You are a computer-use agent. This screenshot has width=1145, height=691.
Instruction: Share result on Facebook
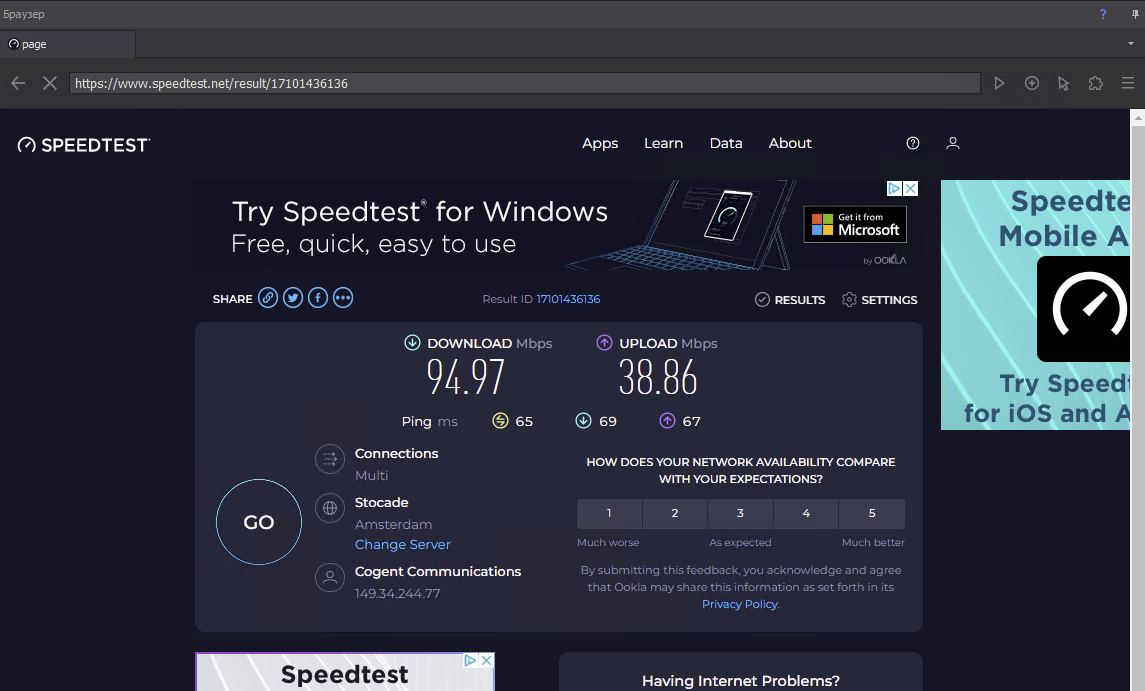tap(318, 298)
